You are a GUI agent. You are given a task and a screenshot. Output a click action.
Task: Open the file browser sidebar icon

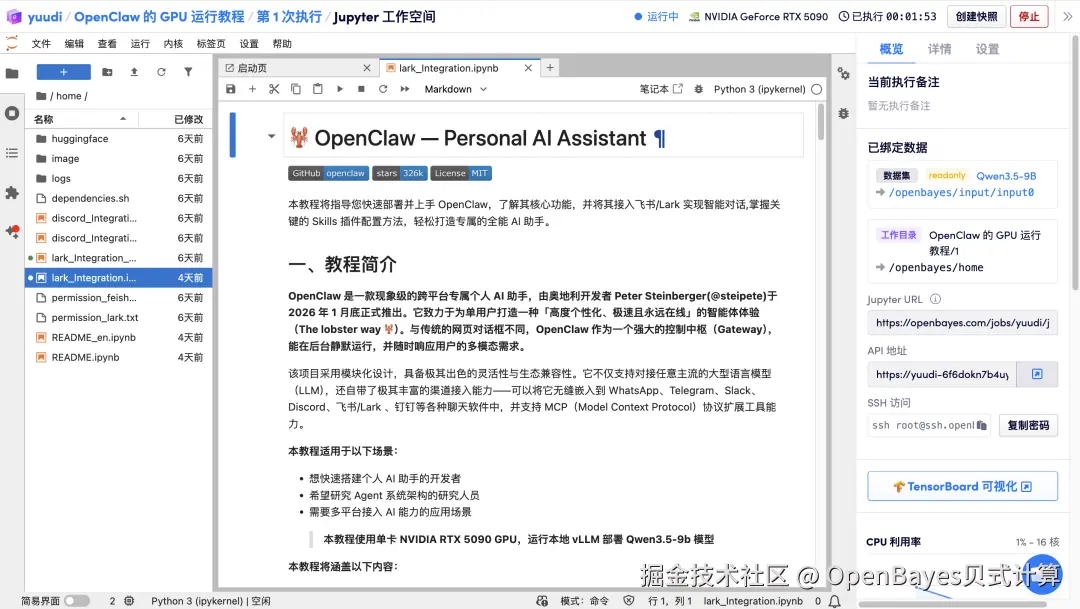(x=12, y=73)
